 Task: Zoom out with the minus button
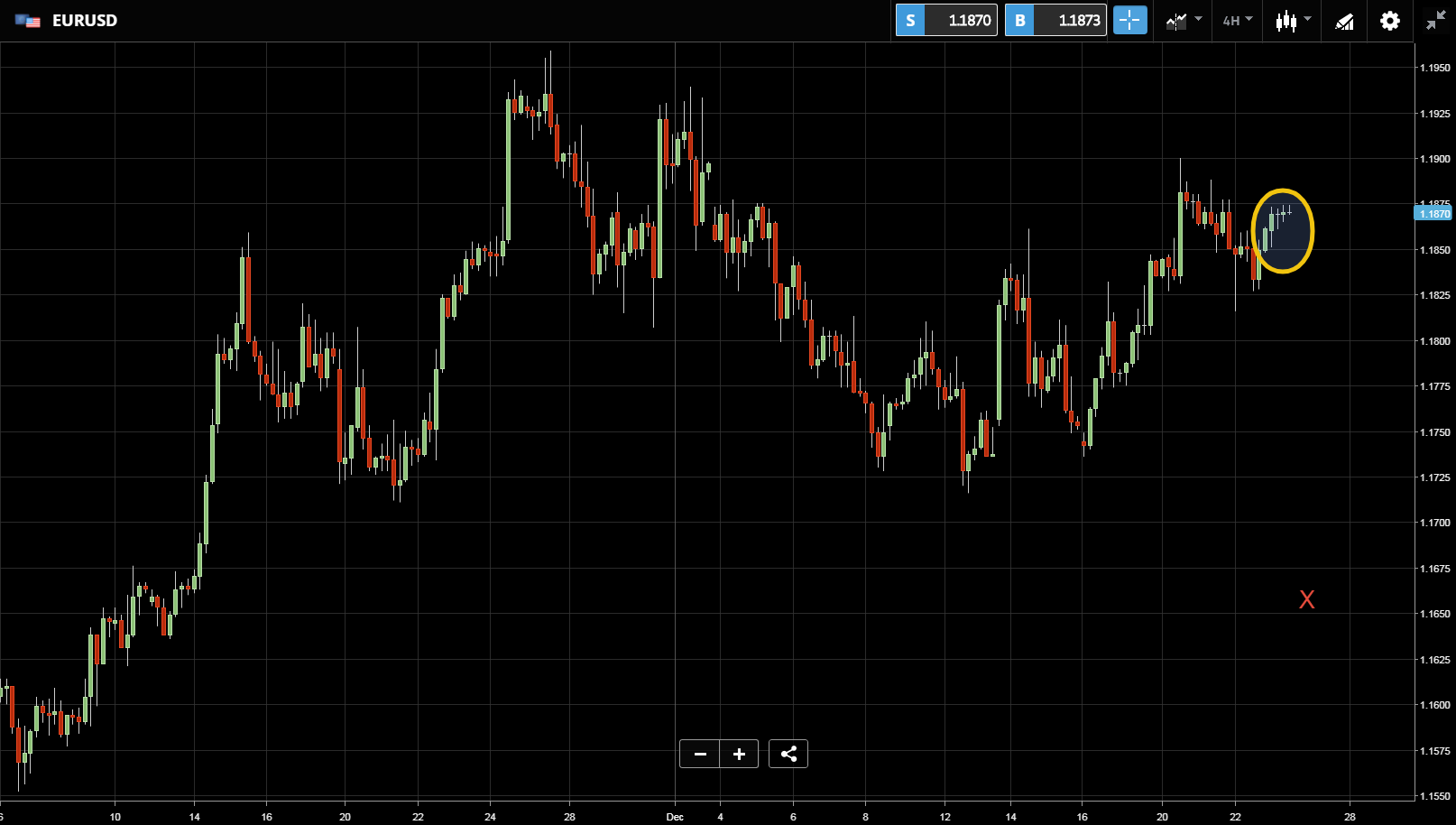(x=700, y=754)
